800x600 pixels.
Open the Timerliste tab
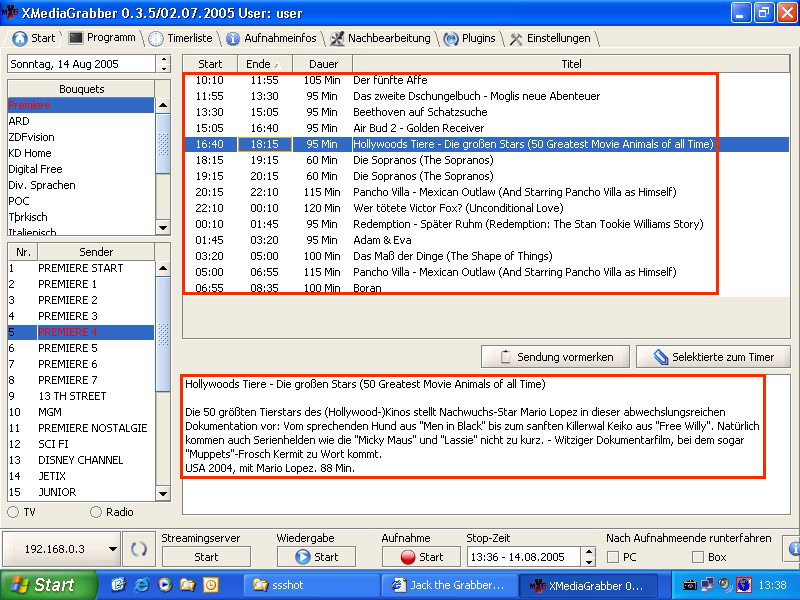[181, 38]
